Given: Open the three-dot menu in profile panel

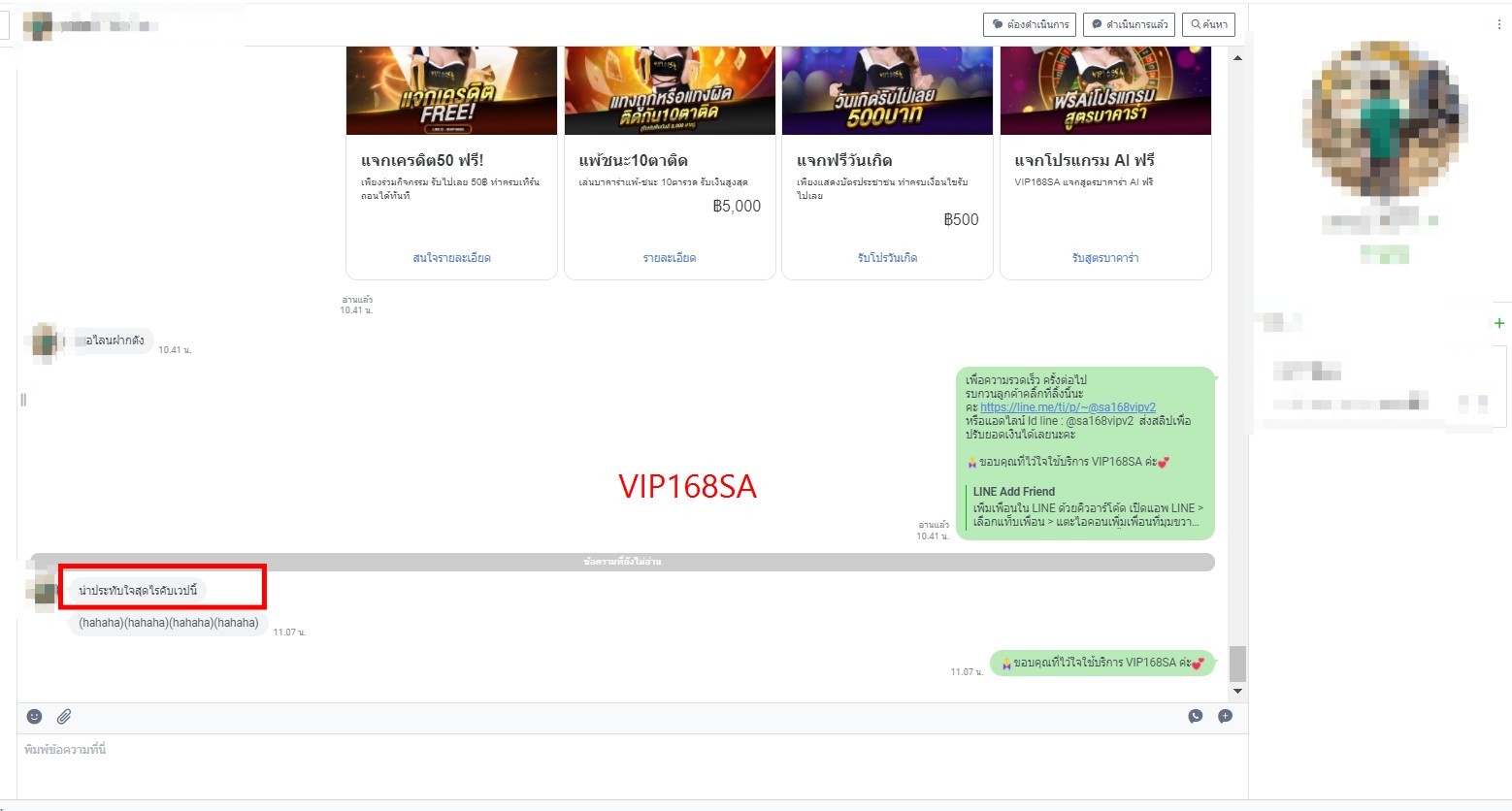Looking at the screenshot, I should pos(1498,25).
